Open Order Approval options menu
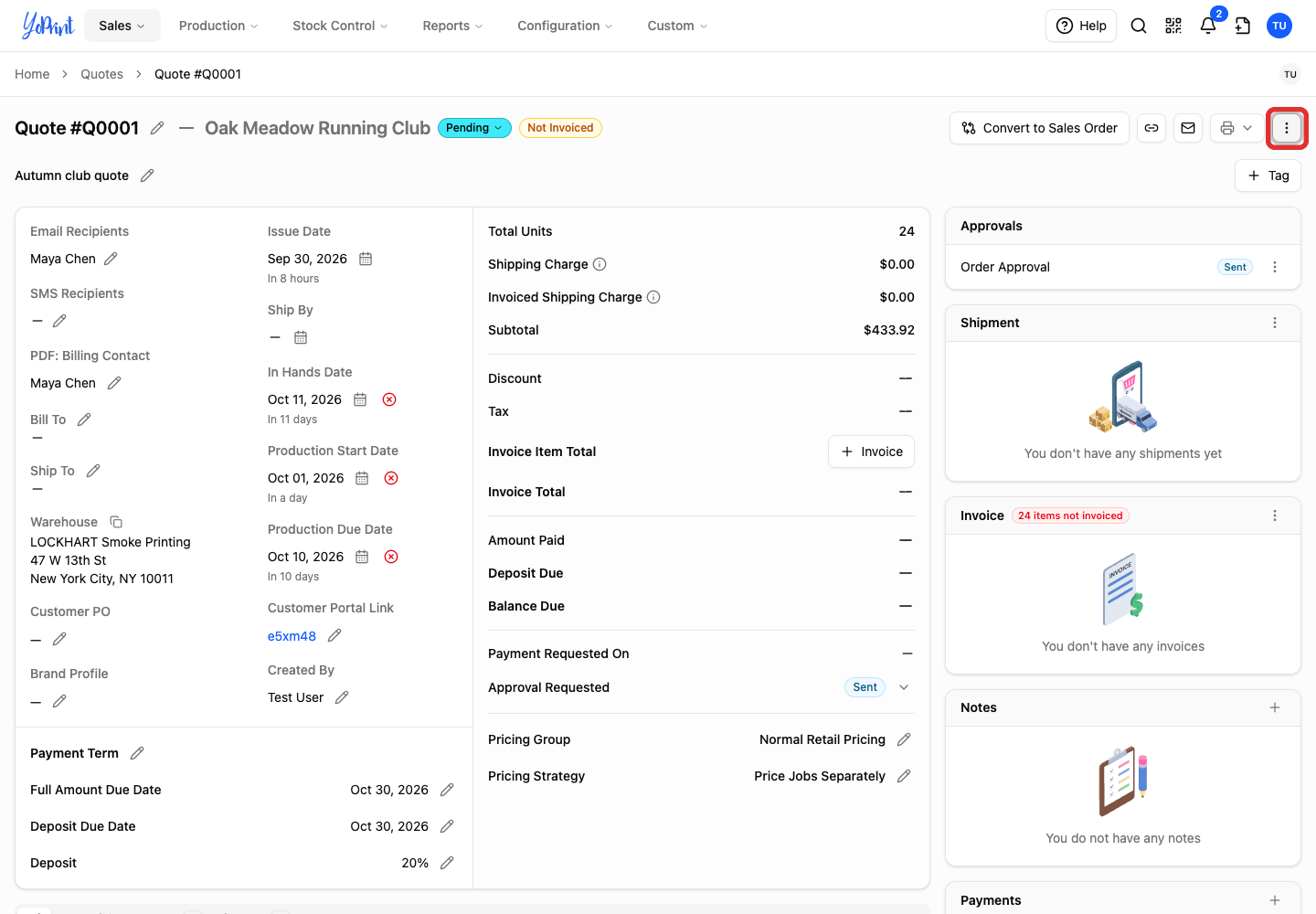The image size is (1316, 914). (x=1275, y=267)
